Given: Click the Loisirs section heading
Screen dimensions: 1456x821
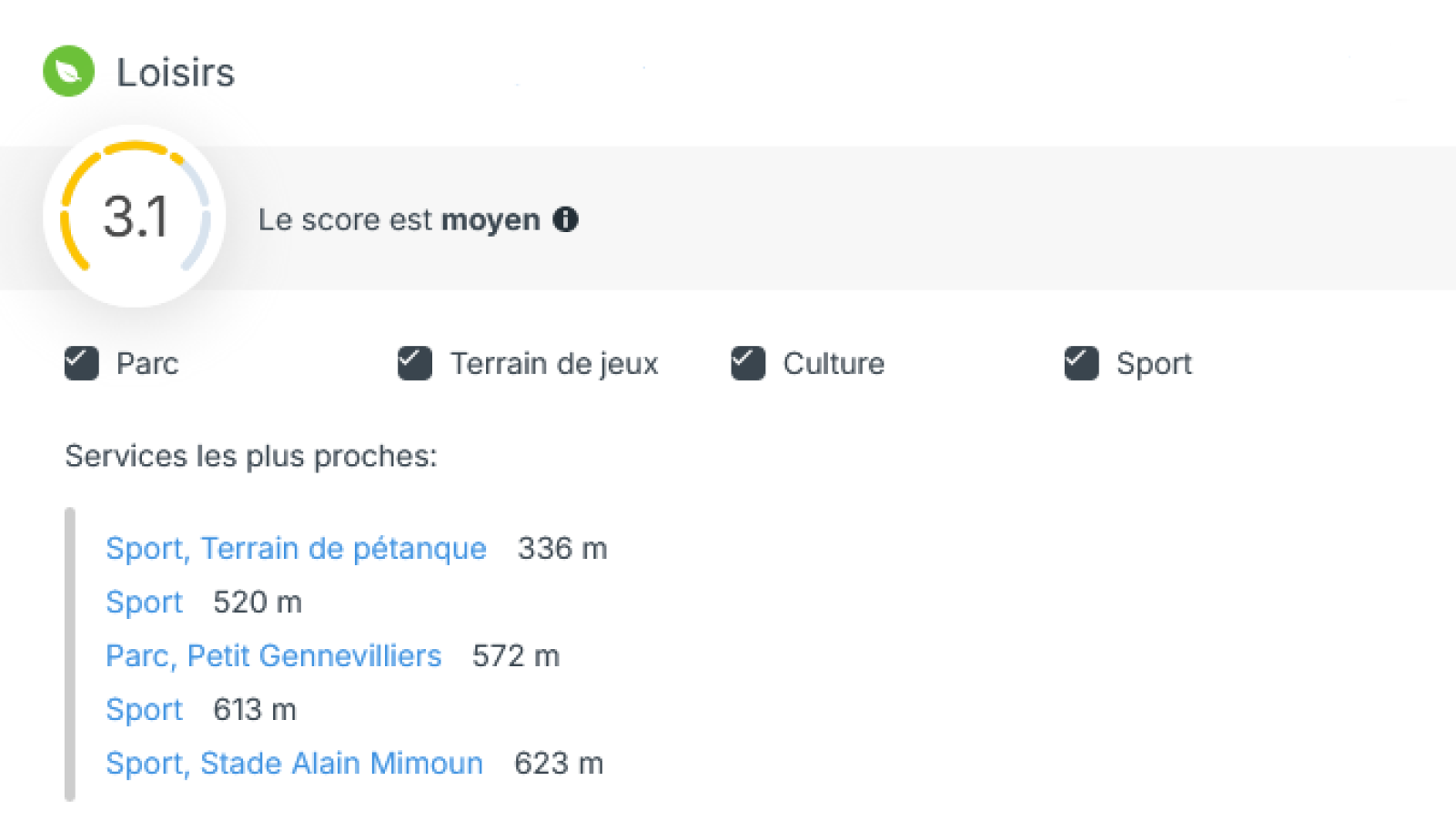Looking at the screenshot, I should [176, 72].
